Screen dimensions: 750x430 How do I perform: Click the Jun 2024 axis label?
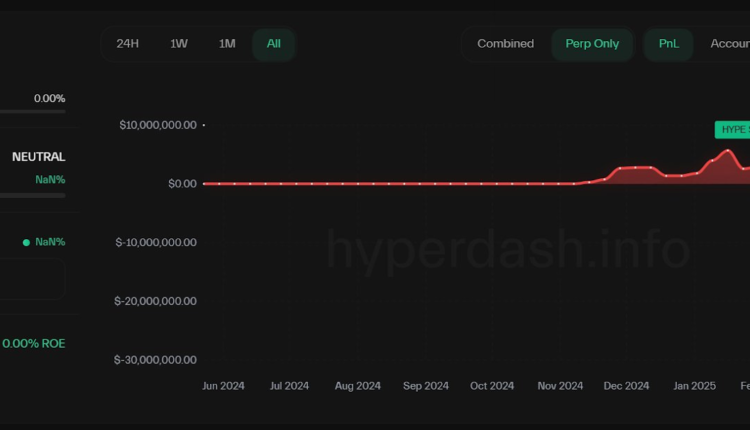click(223, 385)
